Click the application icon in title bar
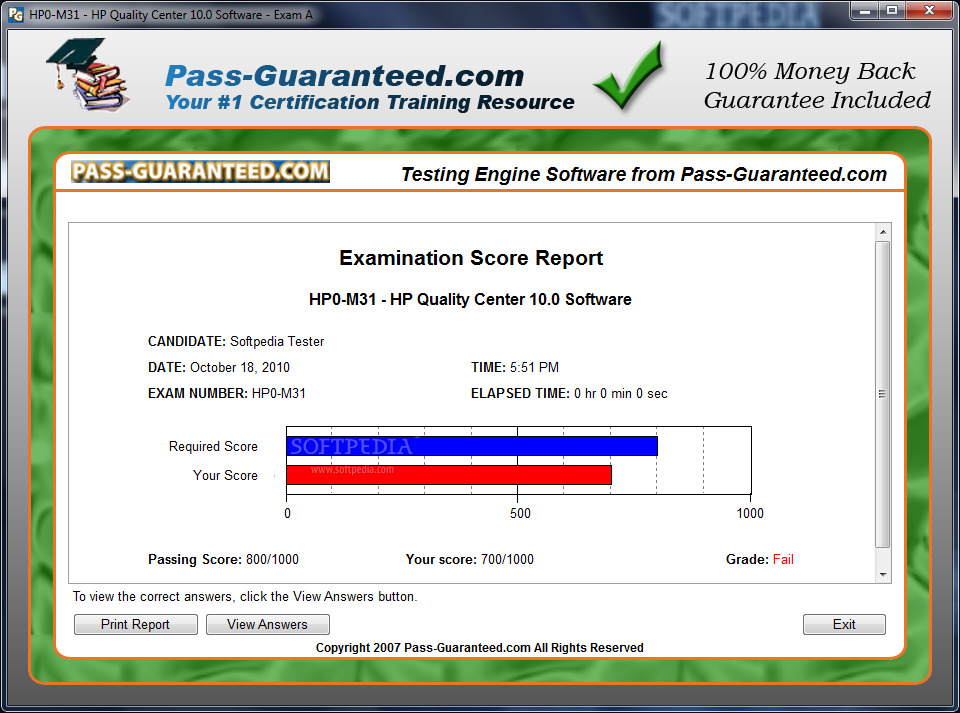This screenshot has height=713, width=960. click(x=17, y=14)
